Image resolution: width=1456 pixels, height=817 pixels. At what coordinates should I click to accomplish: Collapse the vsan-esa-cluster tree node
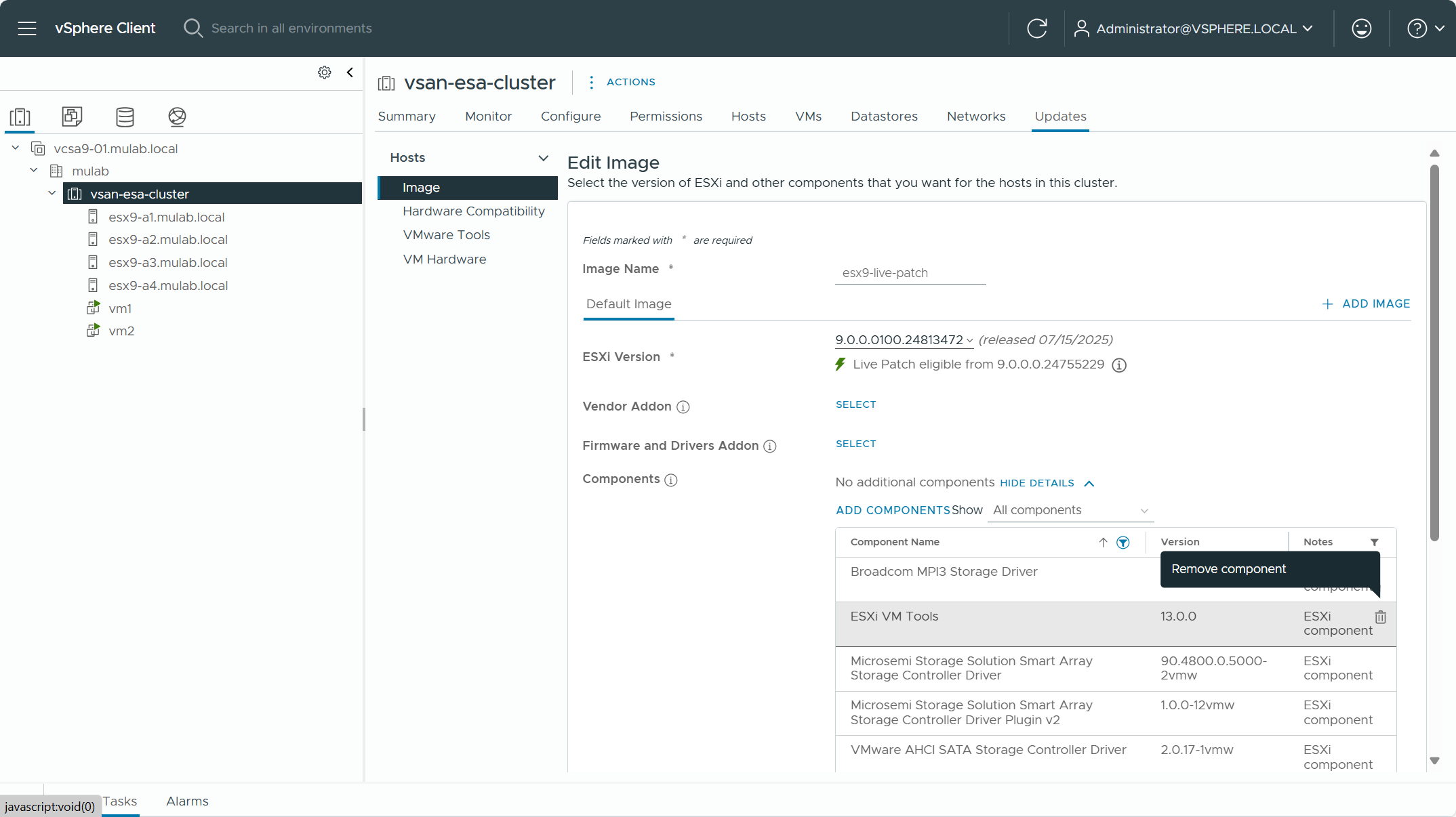(52, 194)
